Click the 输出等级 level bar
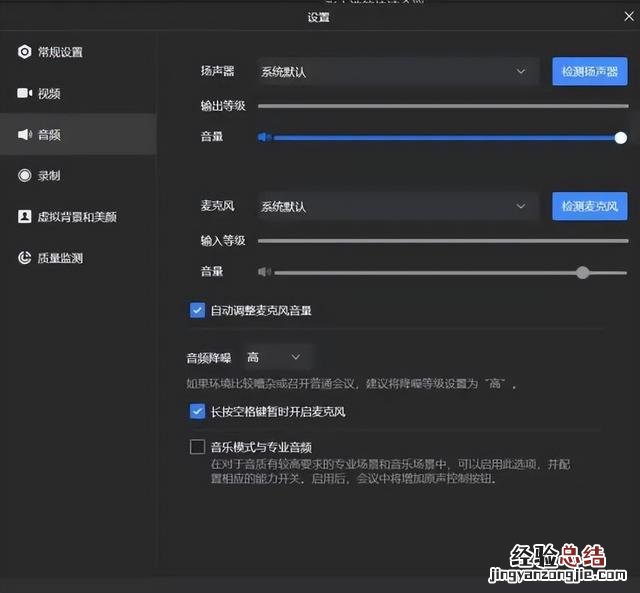 click(443, 106)
